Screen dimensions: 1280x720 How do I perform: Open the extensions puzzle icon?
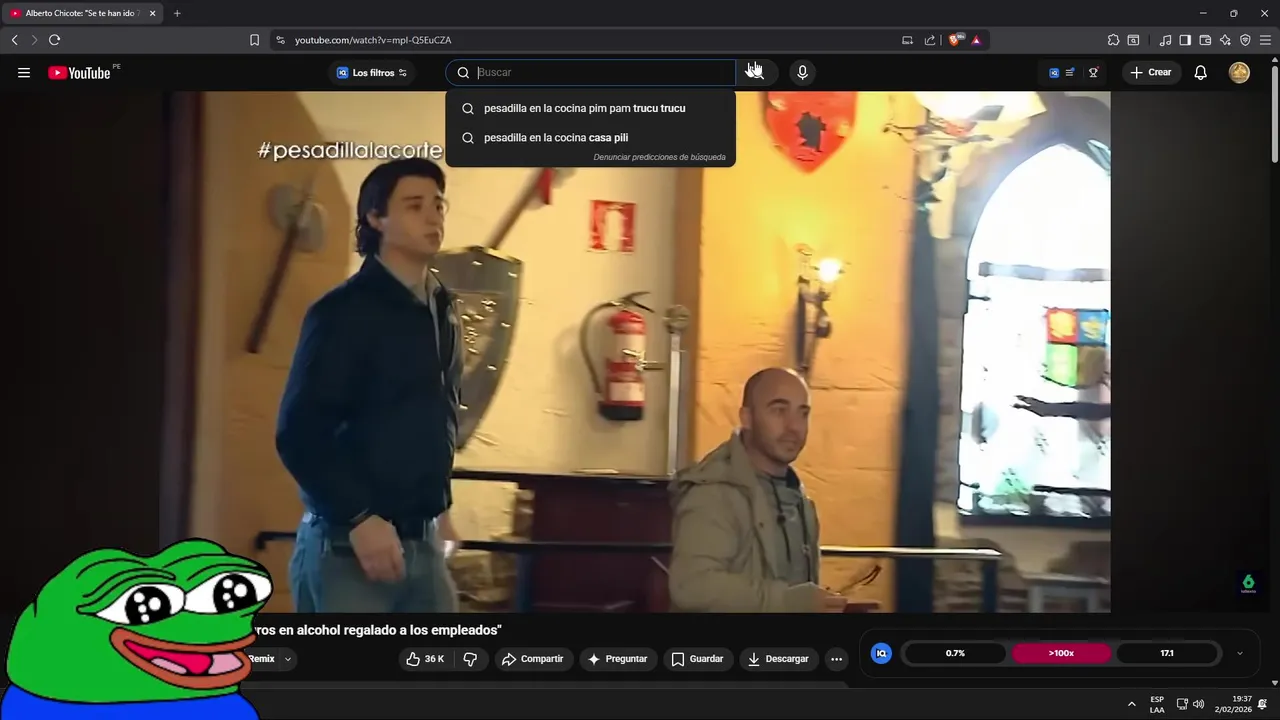click(1113, 40)
